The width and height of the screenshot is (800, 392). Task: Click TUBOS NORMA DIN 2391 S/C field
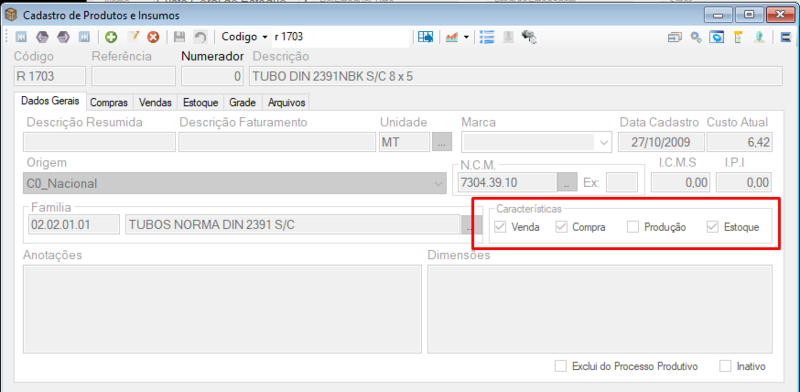coord(293,225)
